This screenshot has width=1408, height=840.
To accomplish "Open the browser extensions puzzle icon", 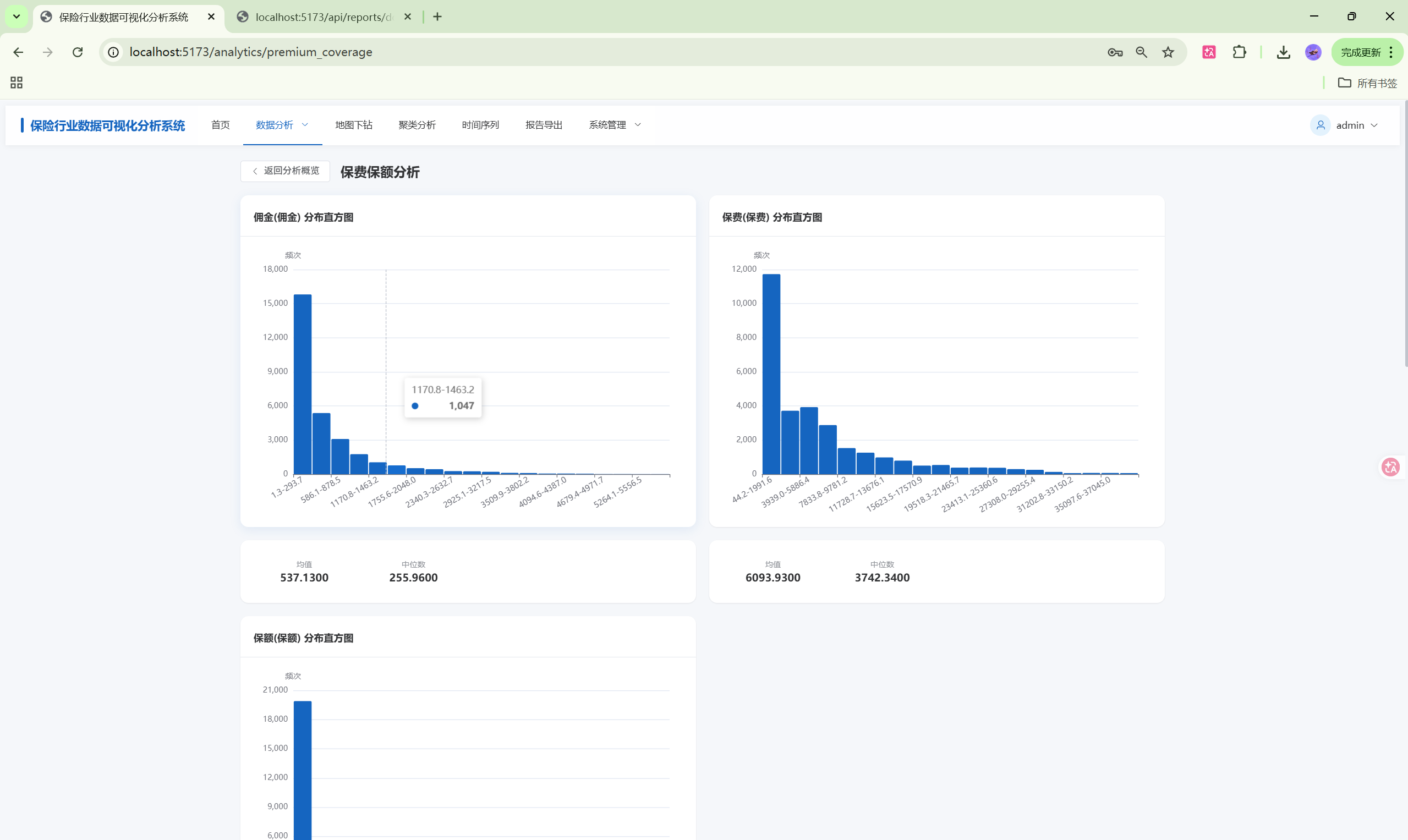I will click(x=1239, y=52).
